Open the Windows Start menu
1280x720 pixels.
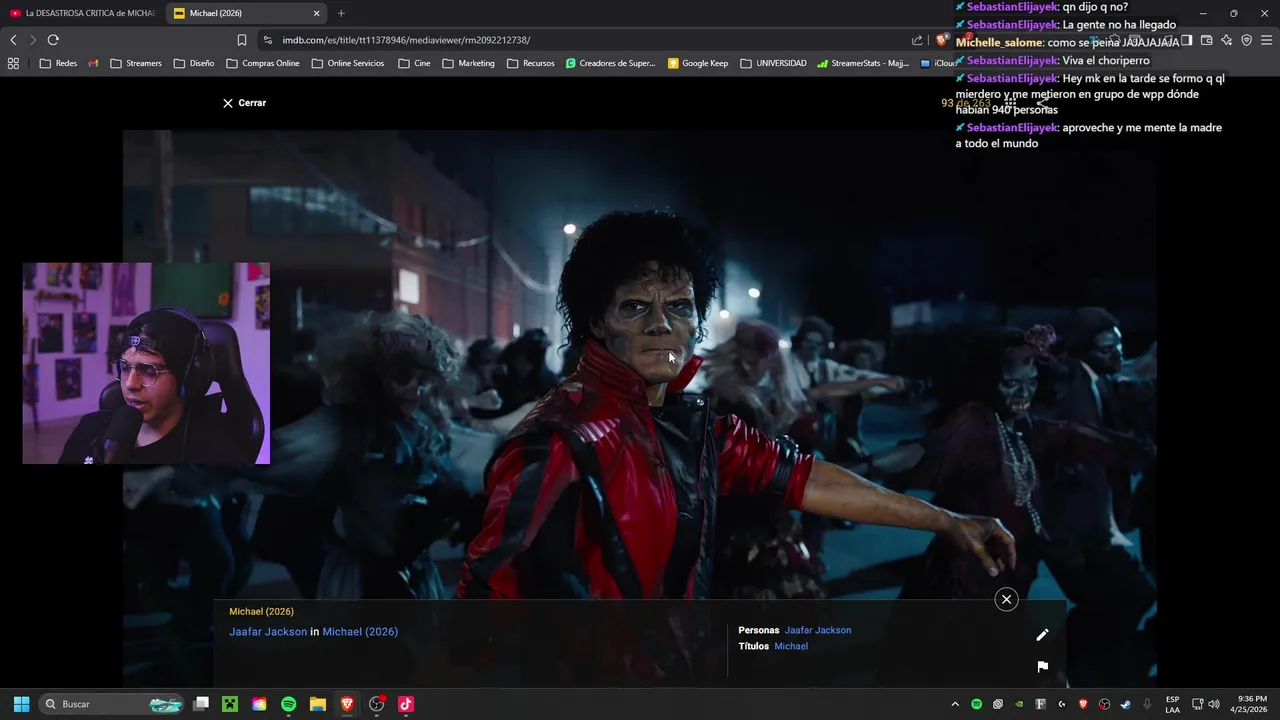point(21,704)
